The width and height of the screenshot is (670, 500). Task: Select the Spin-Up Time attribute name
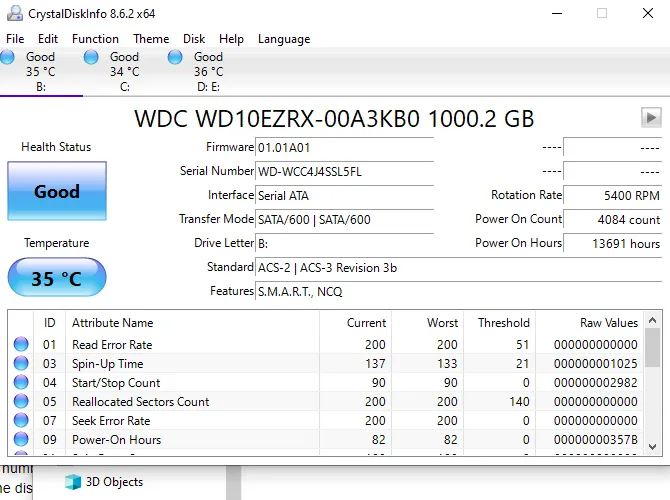point(108,364)
